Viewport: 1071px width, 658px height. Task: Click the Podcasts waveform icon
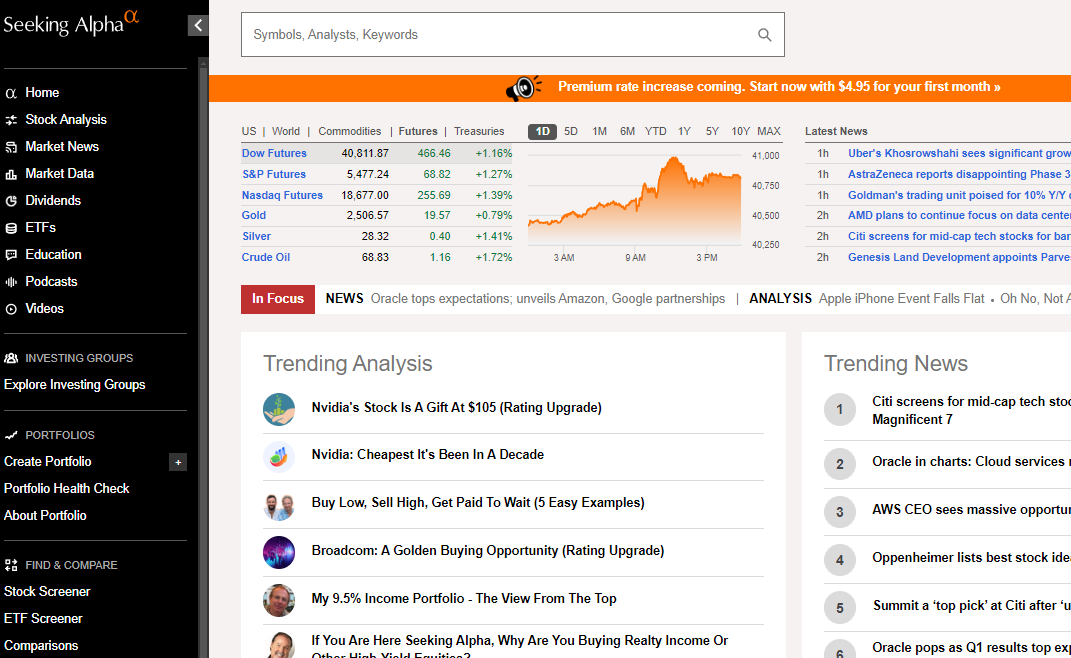tap(11, 282)
